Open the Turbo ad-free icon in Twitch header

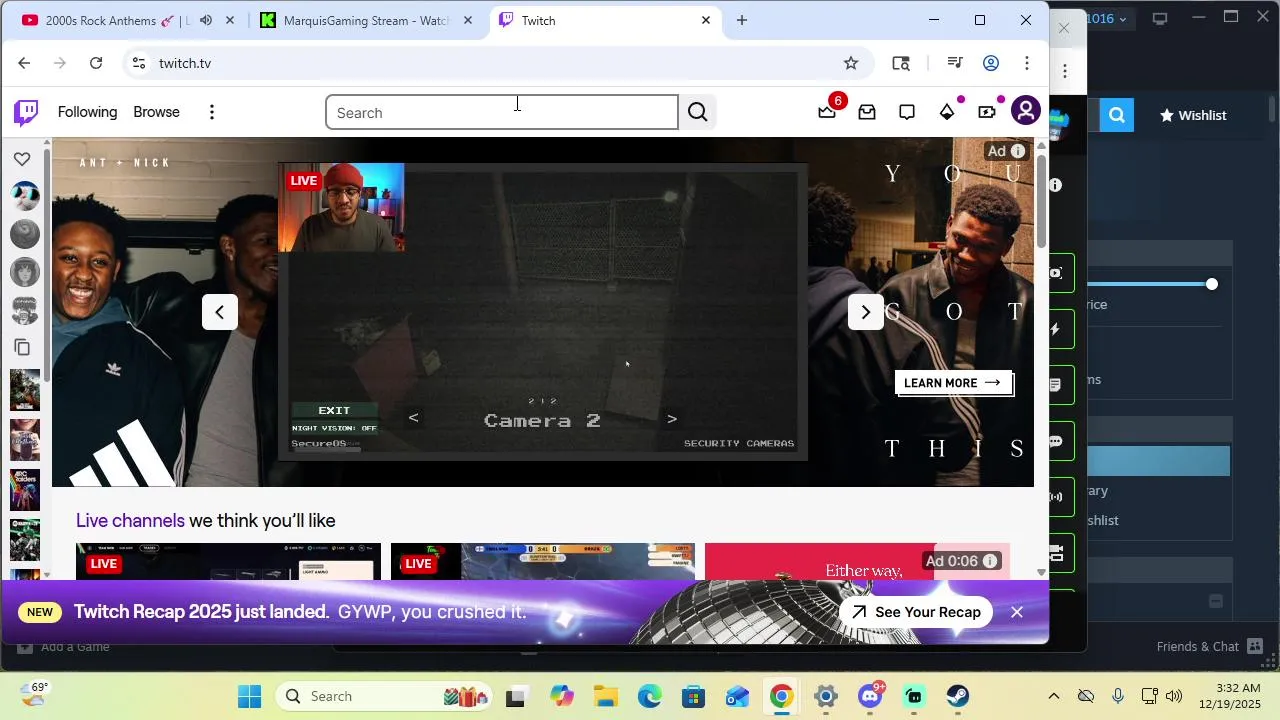click(987, 112)
